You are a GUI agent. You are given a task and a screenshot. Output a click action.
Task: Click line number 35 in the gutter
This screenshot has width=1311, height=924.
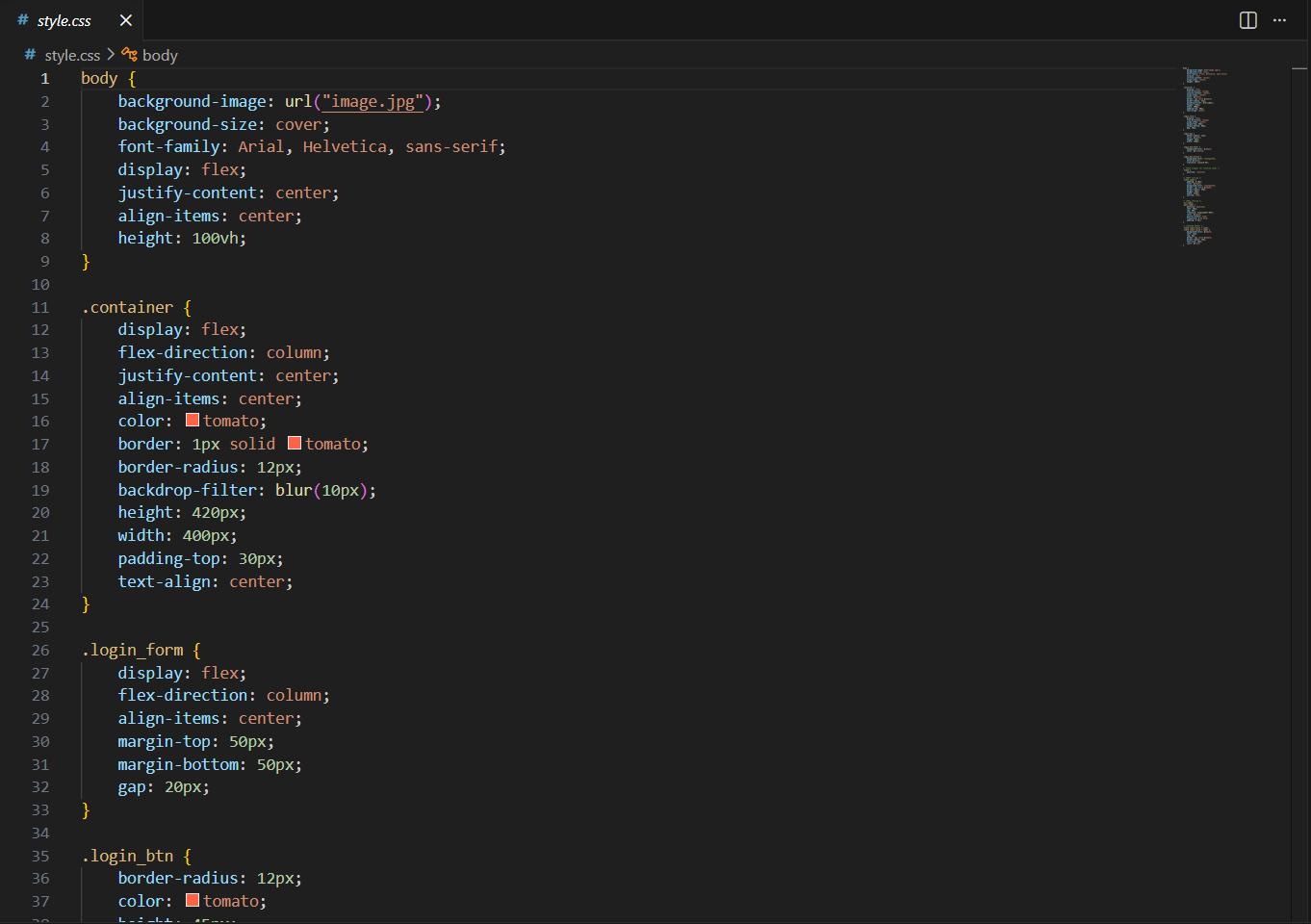[40, 857]
